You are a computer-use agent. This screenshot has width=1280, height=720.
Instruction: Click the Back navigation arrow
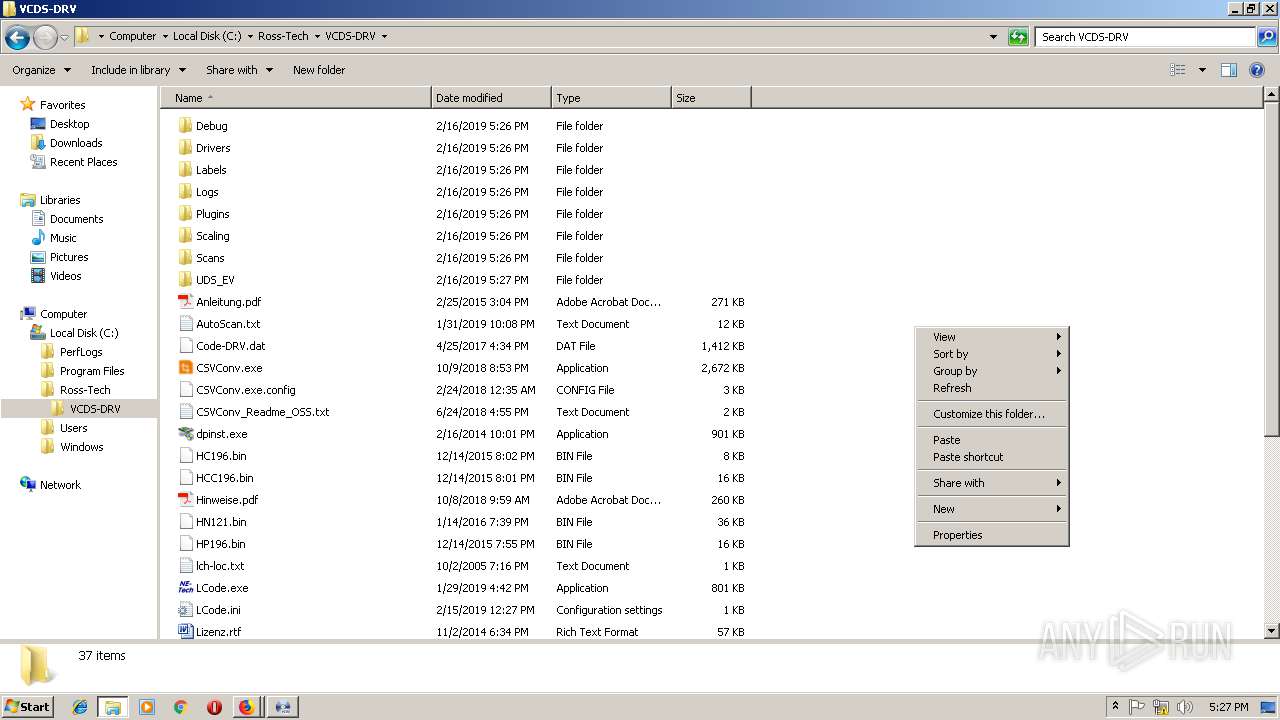point(17,37)
